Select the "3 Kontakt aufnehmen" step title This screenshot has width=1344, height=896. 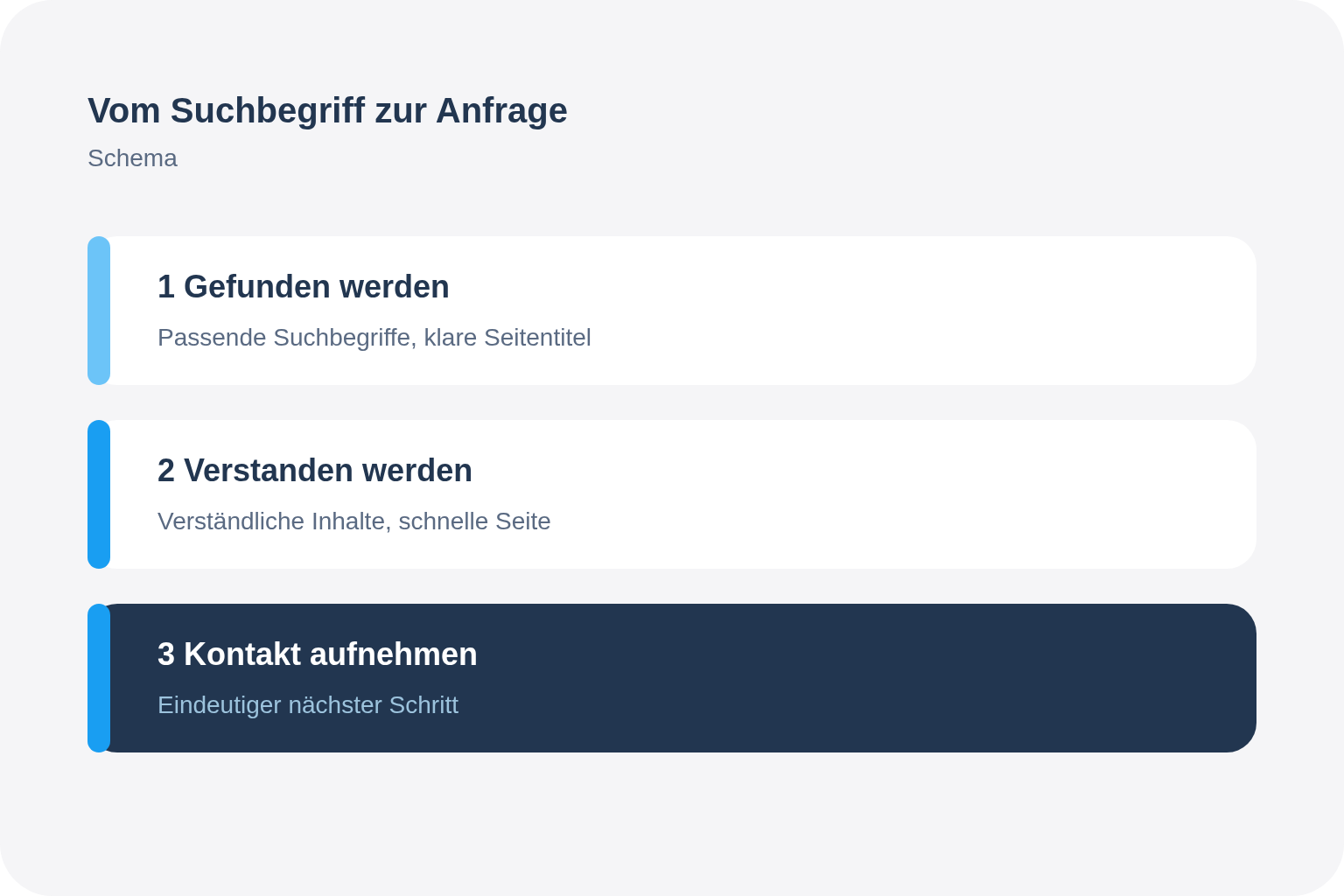(318, 654)
